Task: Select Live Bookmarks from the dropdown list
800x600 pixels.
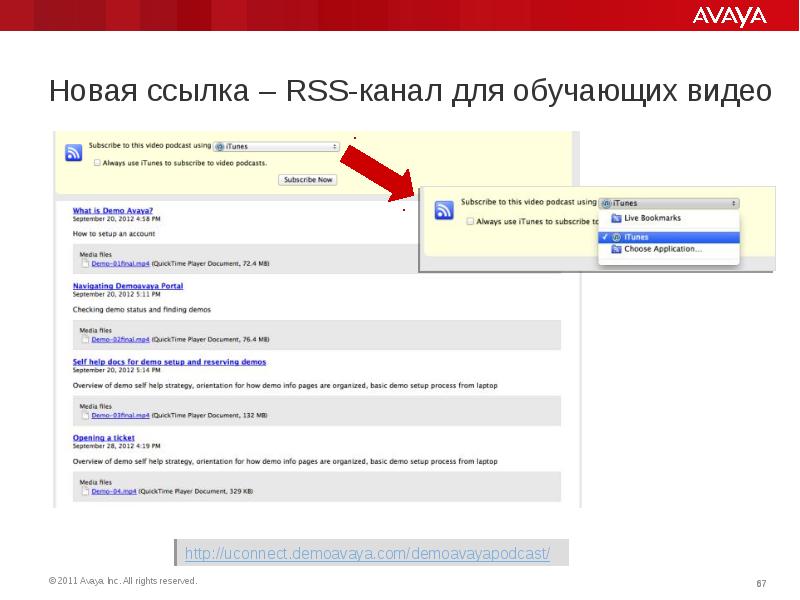Action: click(652, 217)
